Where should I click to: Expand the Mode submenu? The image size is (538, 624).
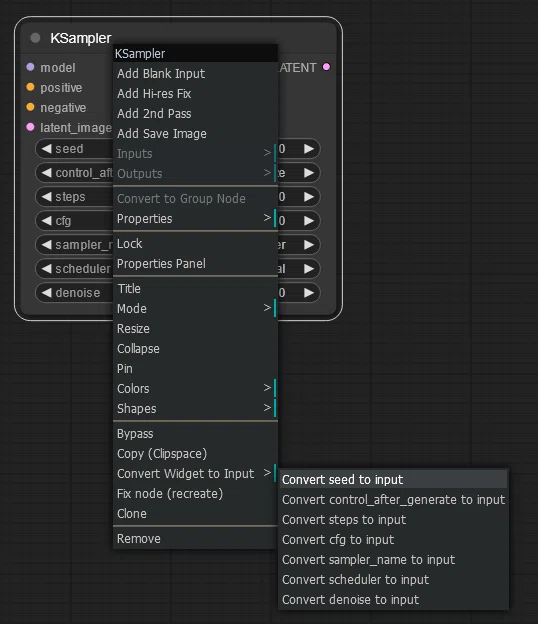[x=195, y=308]
